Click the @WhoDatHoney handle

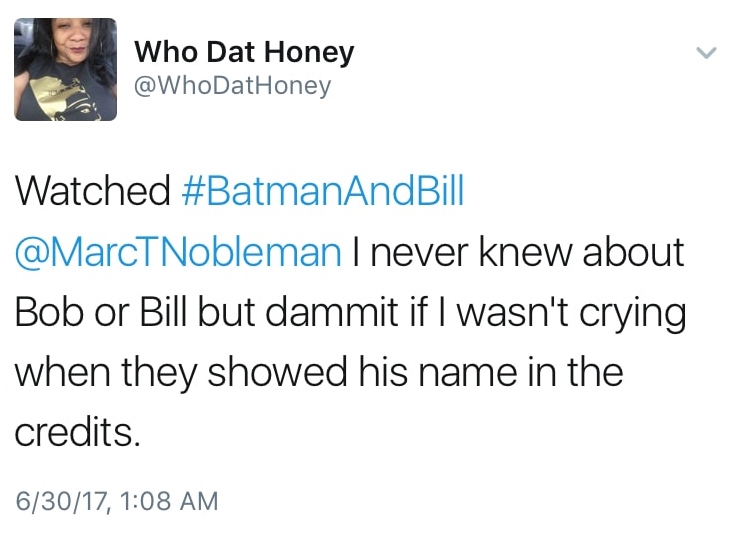pyautogui.click(x=232, y=86)
